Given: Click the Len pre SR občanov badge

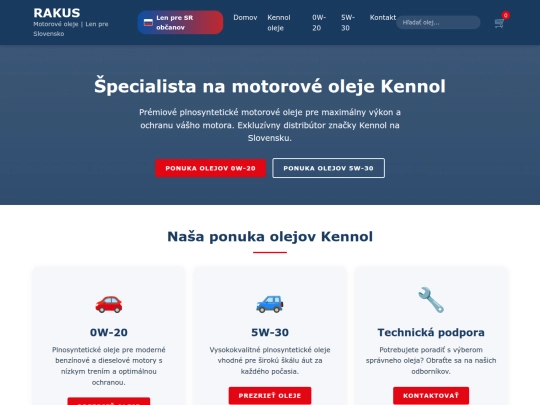Looking at the screenshot, I should tap(180, 22).
